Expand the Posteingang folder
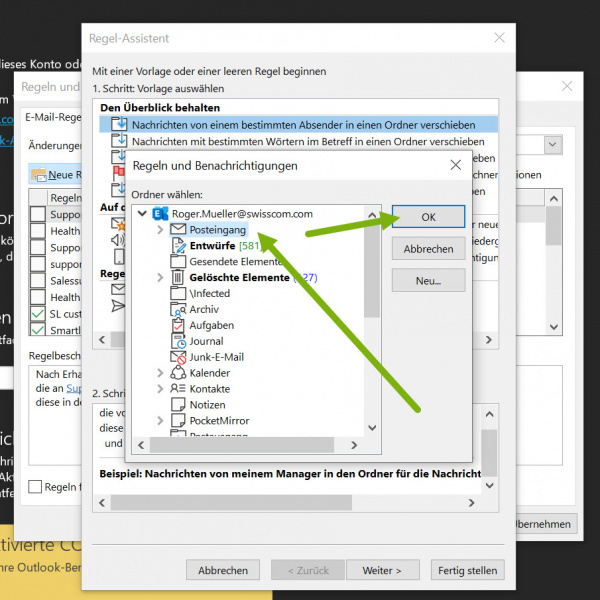 coord(160,230)
